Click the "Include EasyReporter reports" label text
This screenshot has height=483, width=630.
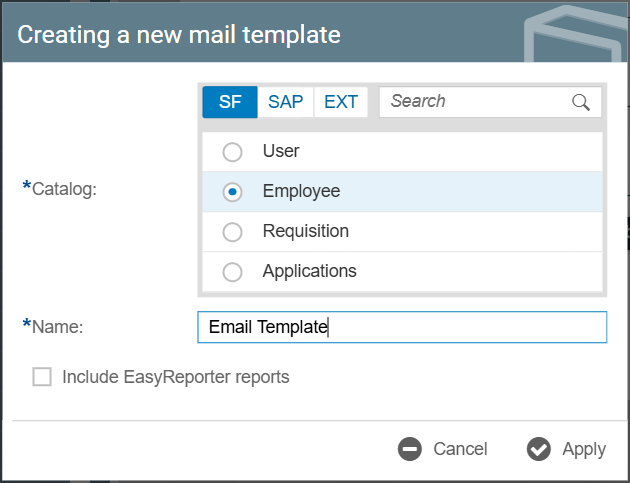click(x=175, y=377)
